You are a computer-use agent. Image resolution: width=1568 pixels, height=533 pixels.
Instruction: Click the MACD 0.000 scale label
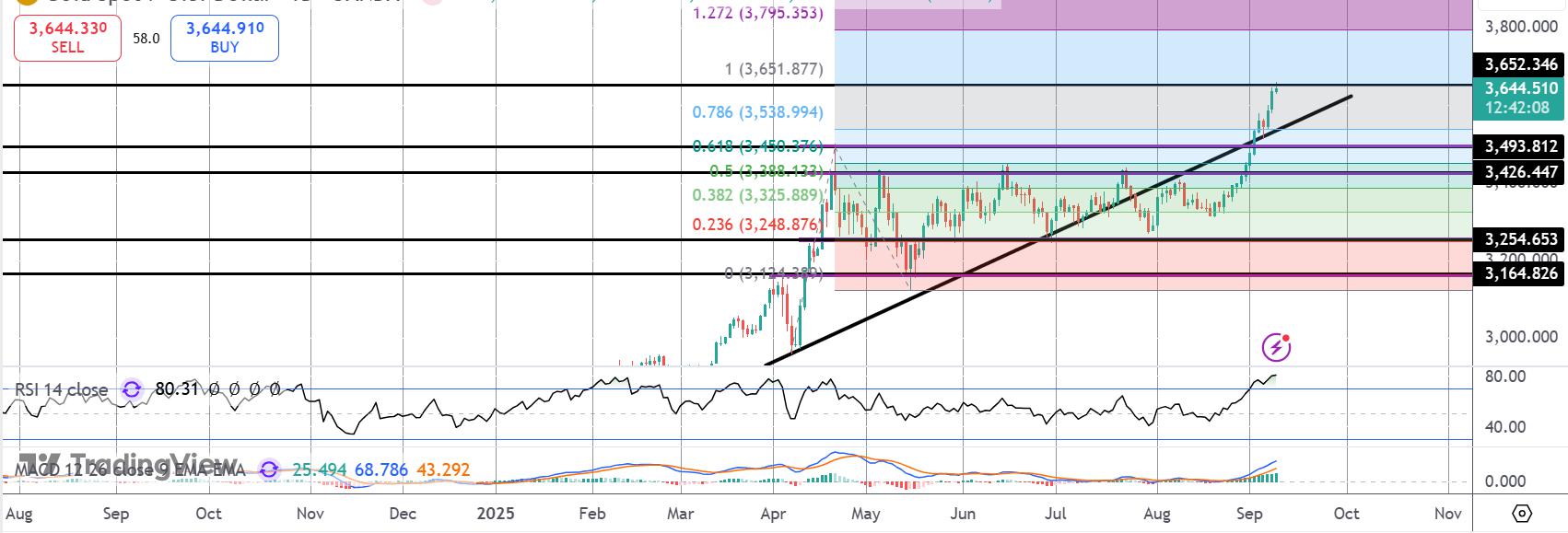point(1505,481)
